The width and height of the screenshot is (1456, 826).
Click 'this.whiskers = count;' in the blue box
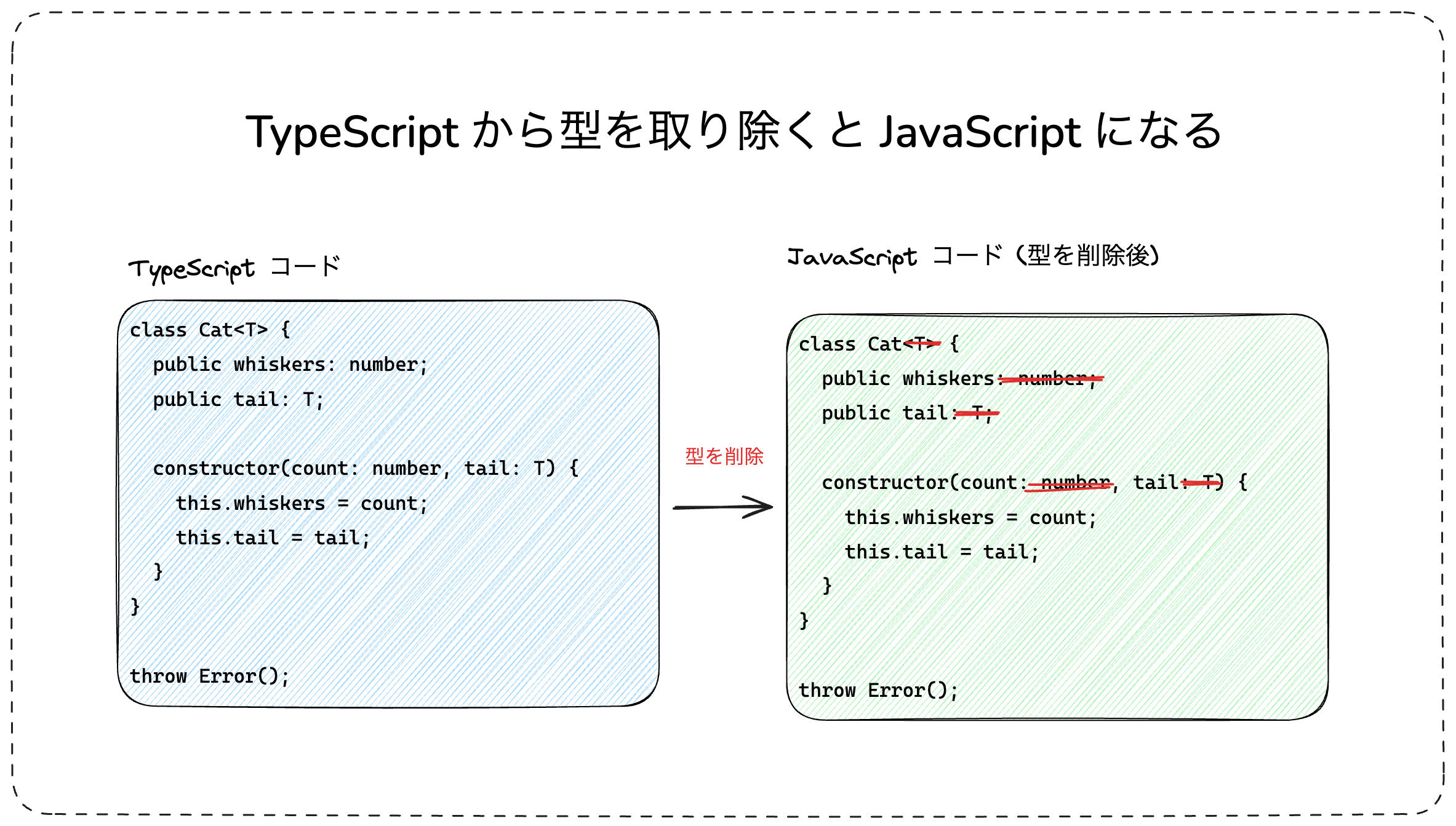point(302,504)
